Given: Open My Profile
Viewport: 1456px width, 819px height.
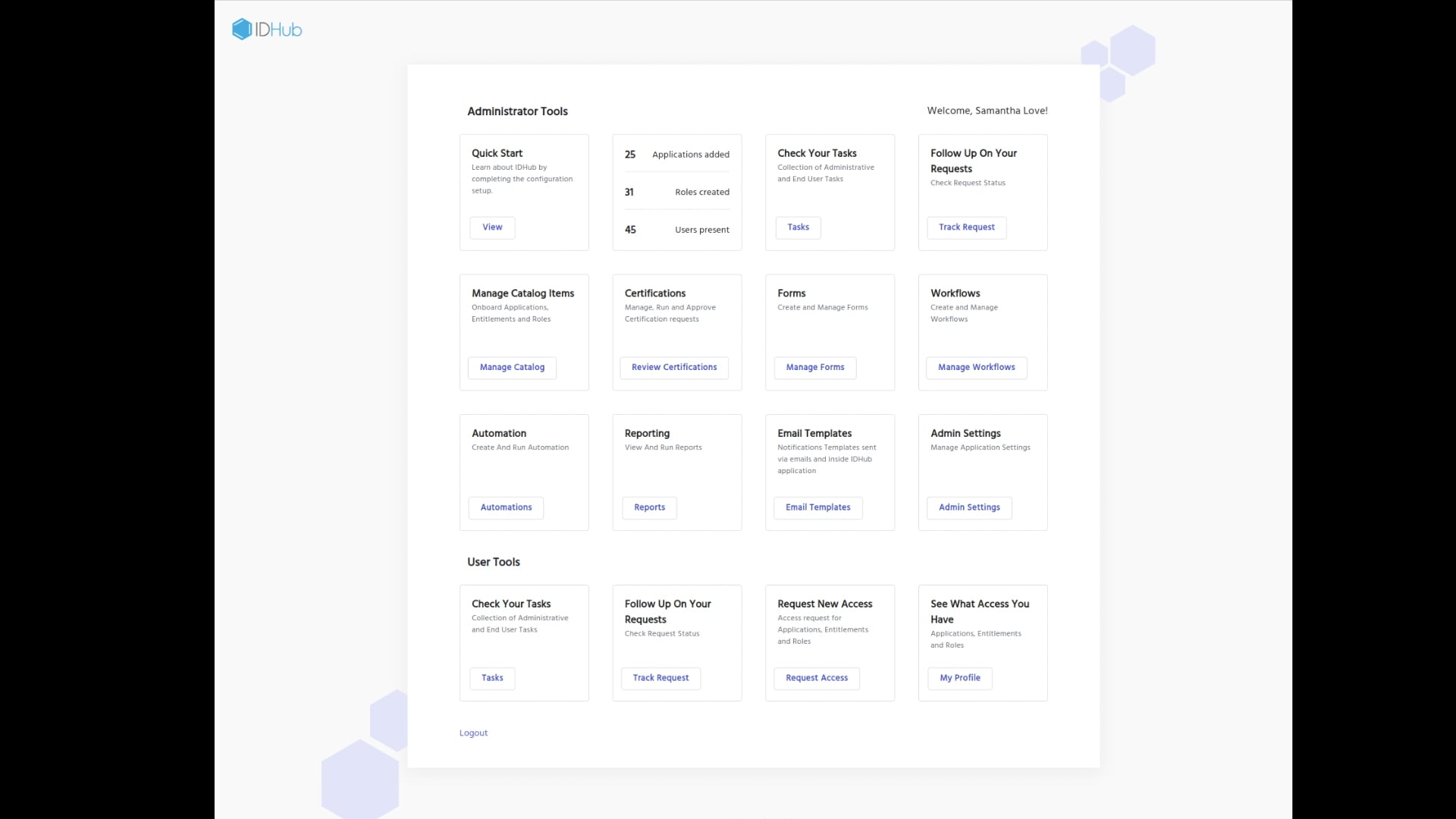Looking at the screenshot, I should point(960,679).
